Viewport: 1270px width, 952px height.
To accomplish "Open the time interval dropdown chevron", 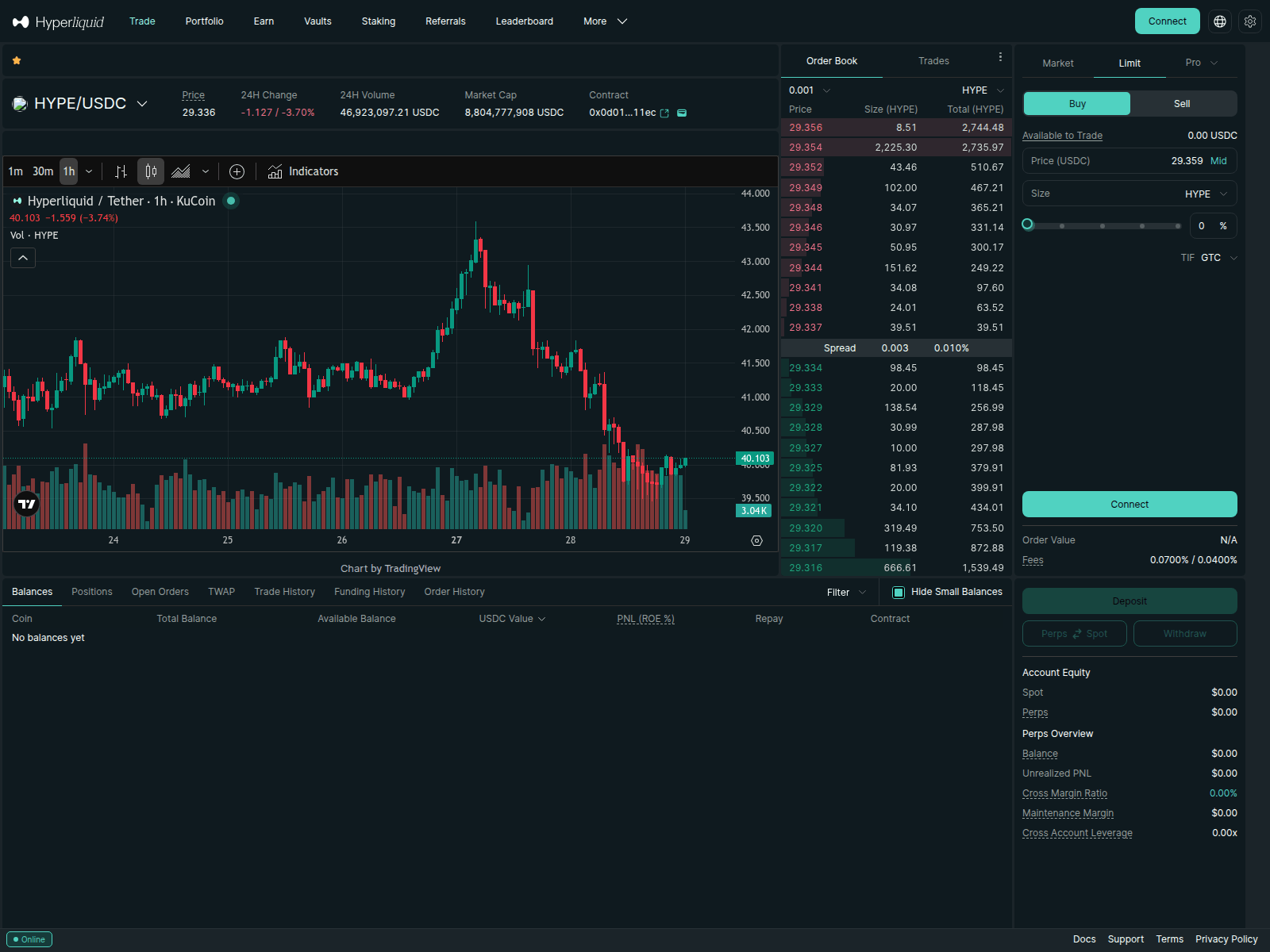I will (x=89, y=171).
